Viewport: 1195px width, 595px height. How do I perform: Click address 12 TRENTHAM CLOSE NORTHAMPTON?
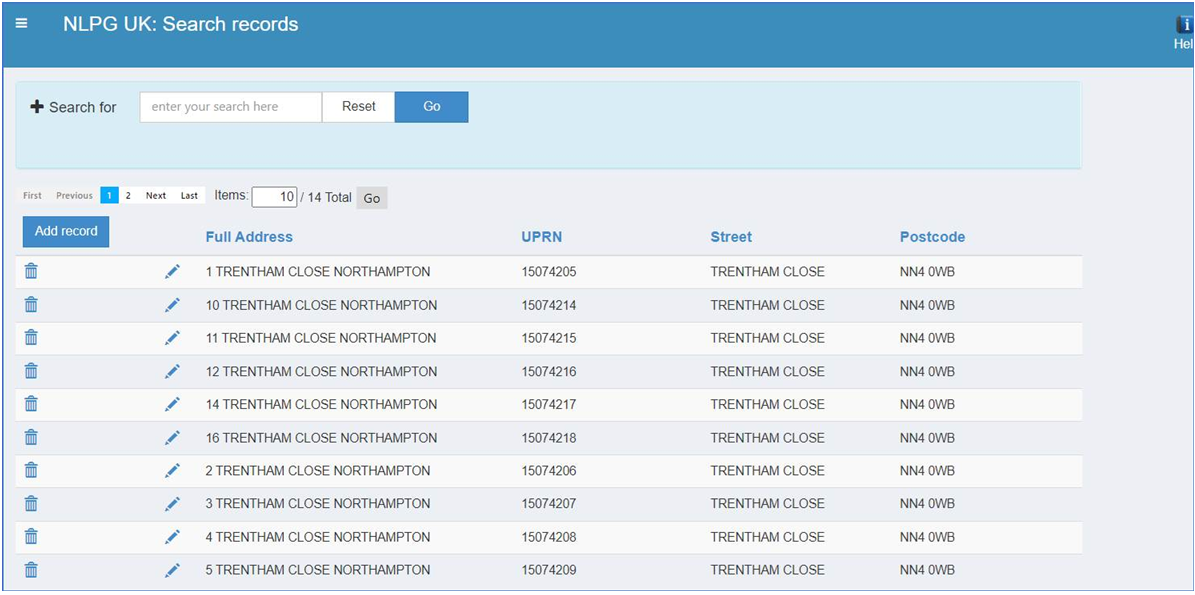pos(322,372)
